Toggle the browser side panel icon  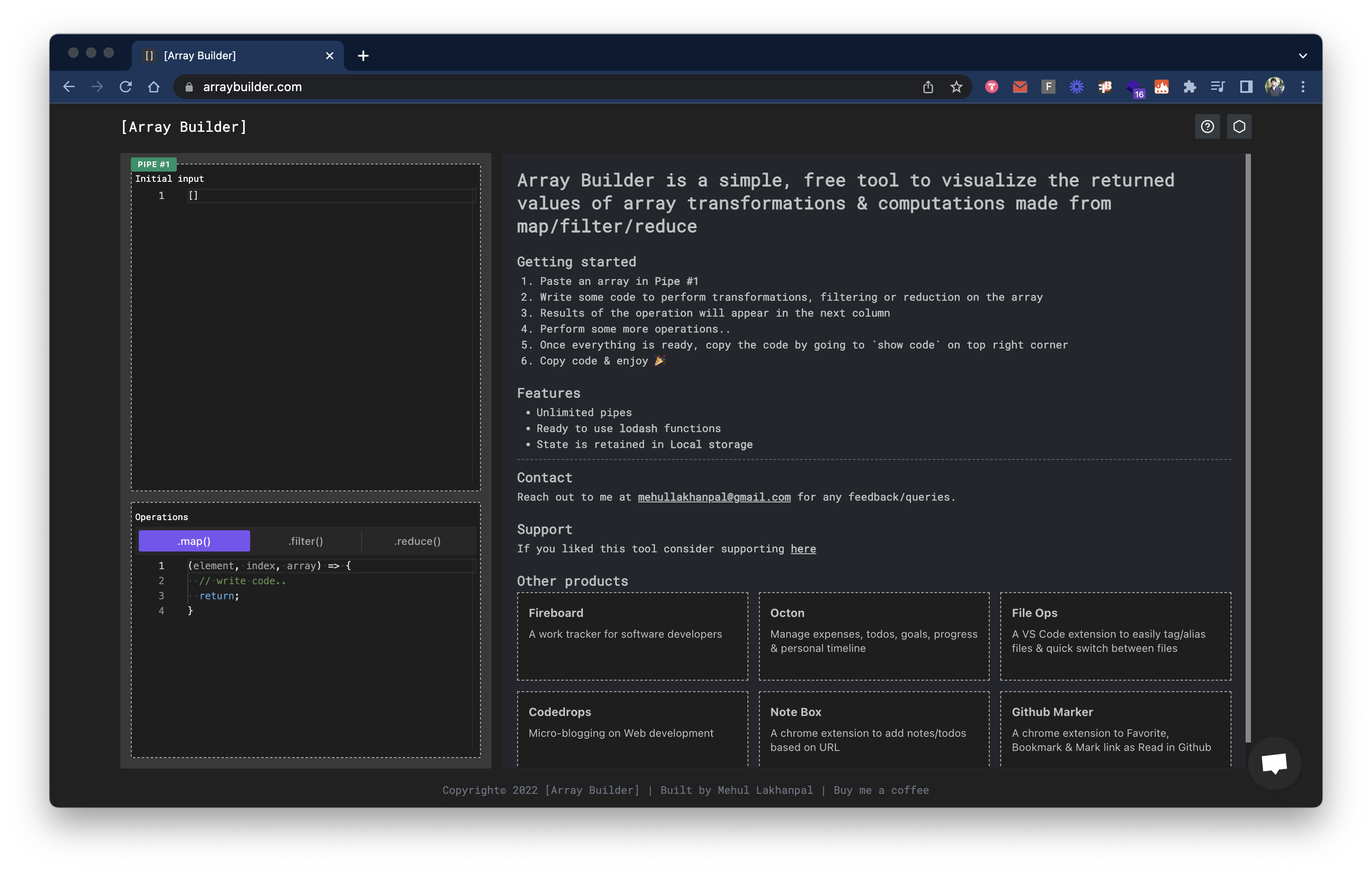click(x=1246, y=87)
